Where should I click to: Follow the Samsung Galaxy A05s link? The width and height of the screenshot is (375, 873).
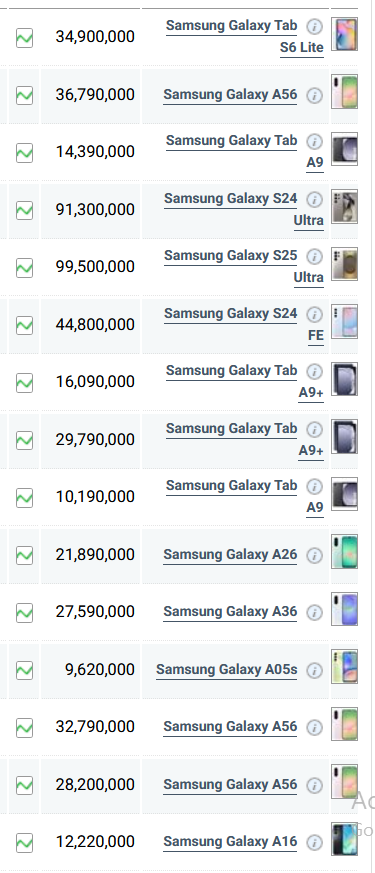click(x=226, y=670)
